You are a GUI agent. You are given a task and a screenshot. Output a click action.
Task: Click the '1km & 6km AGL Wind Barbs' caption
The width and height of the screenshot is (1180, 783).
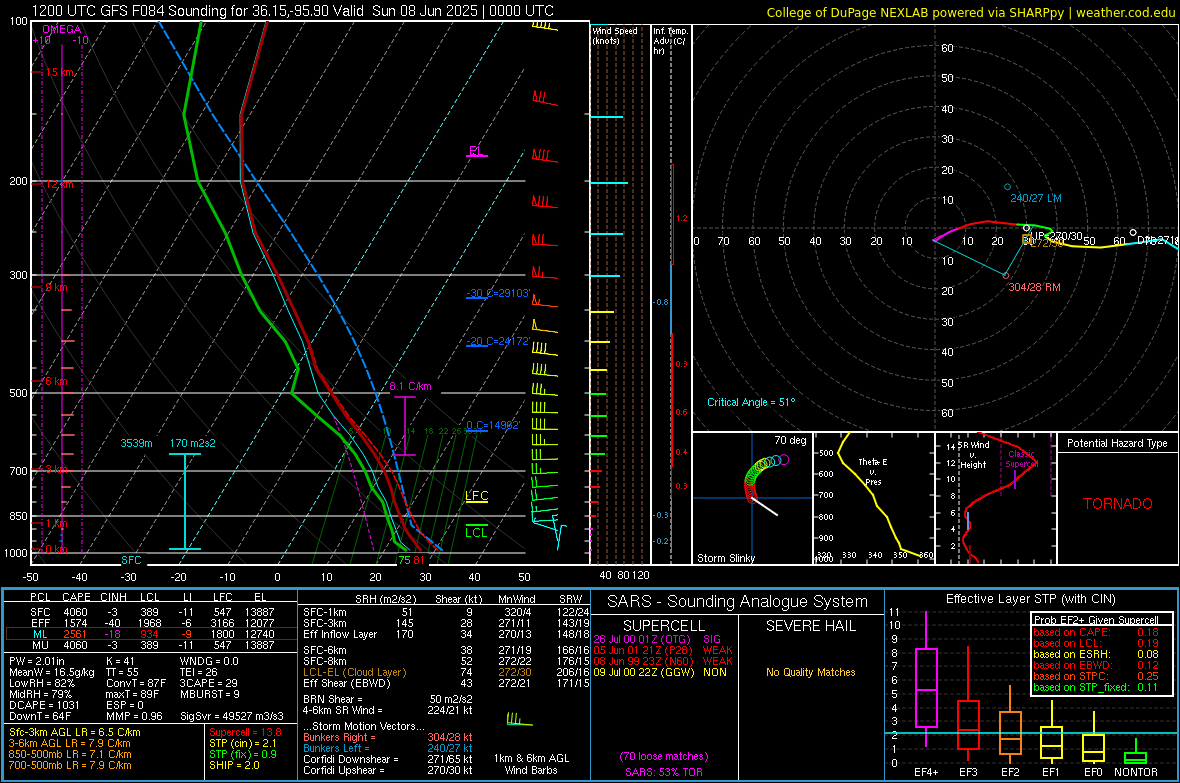[x=531, y=764]
